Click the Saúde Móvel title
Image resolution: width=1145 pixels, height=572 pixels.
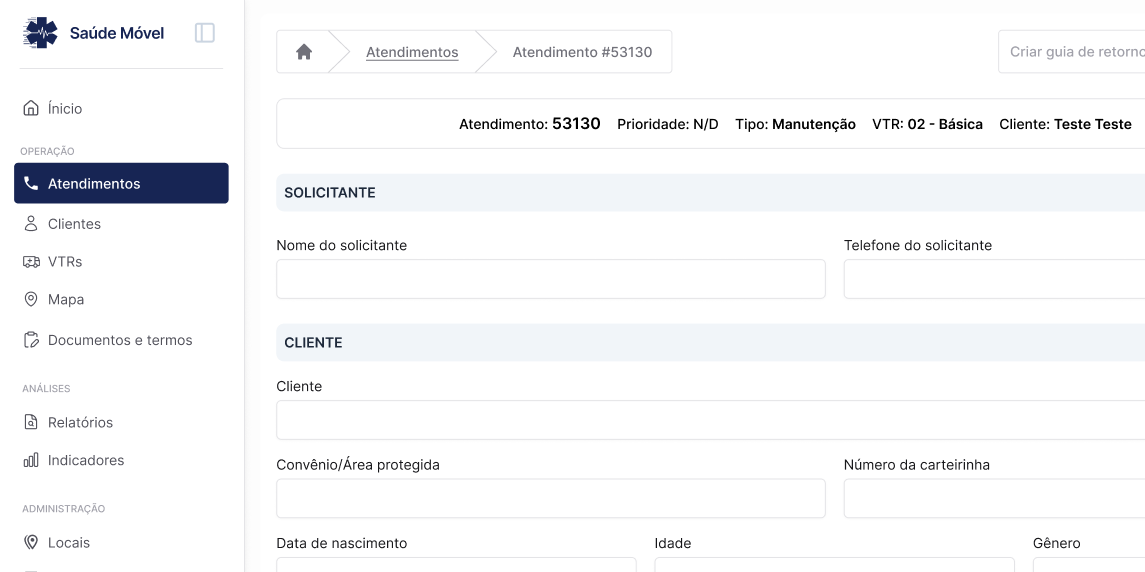tap(117, 33)
